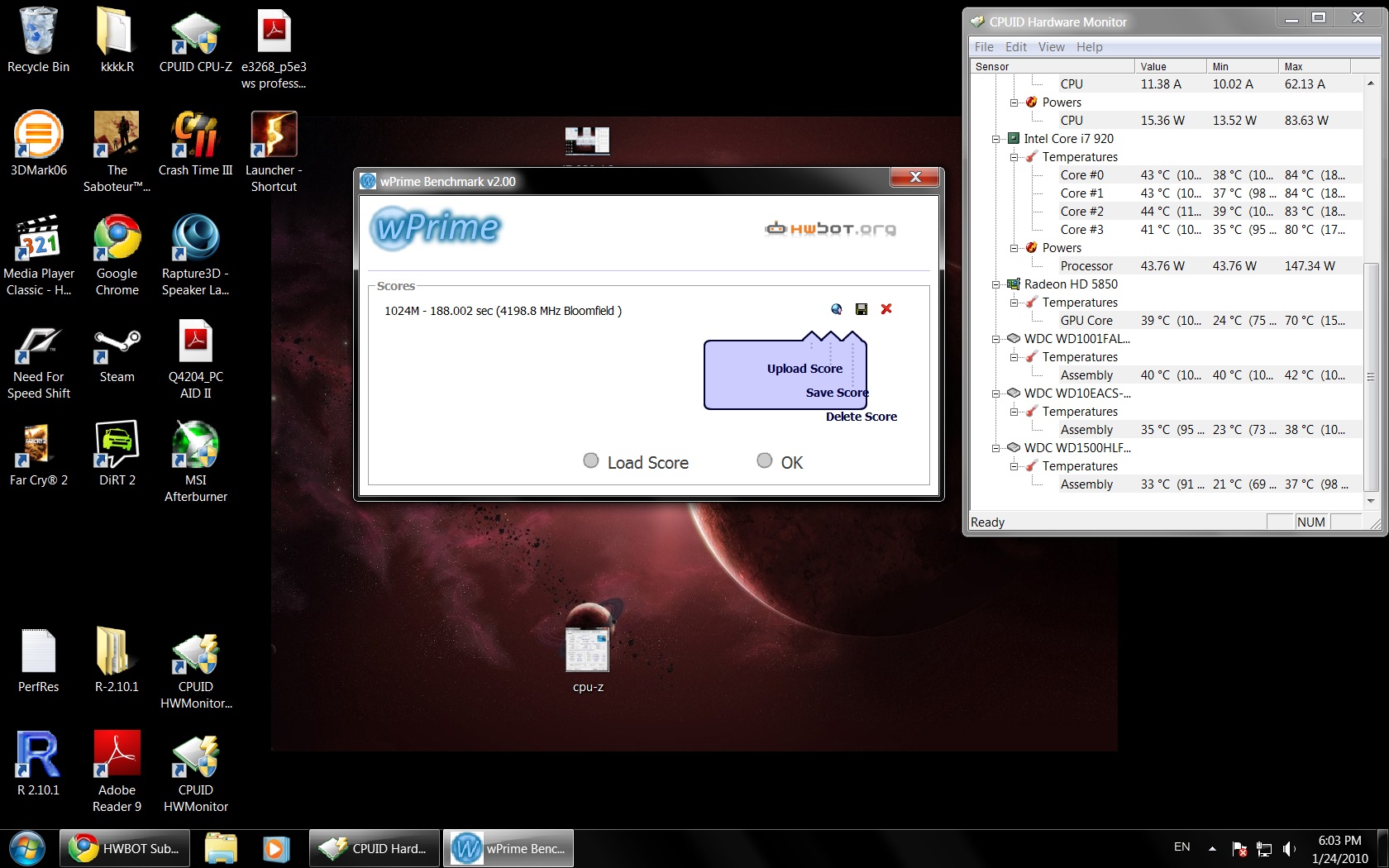Open the e3268_p5e3 ws PDF file

coord(274,48)
